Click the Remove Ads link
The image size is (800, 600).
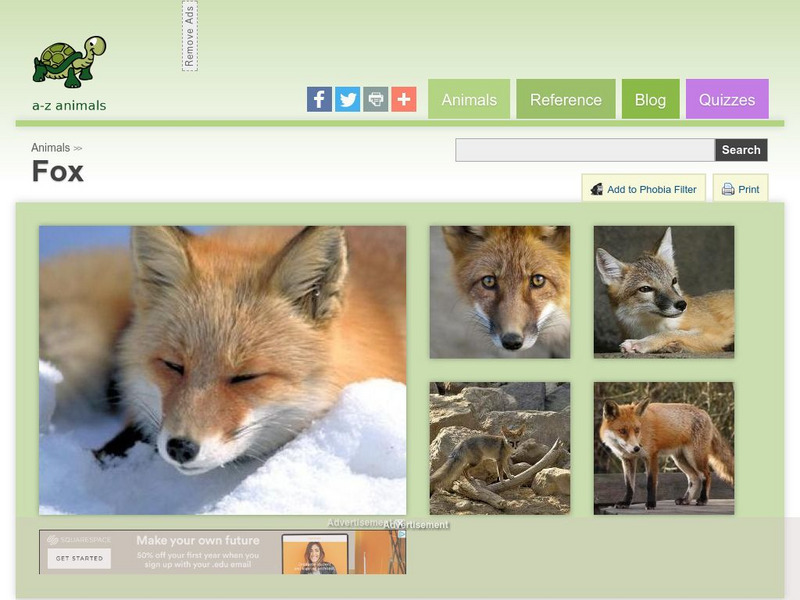point(192,38)
